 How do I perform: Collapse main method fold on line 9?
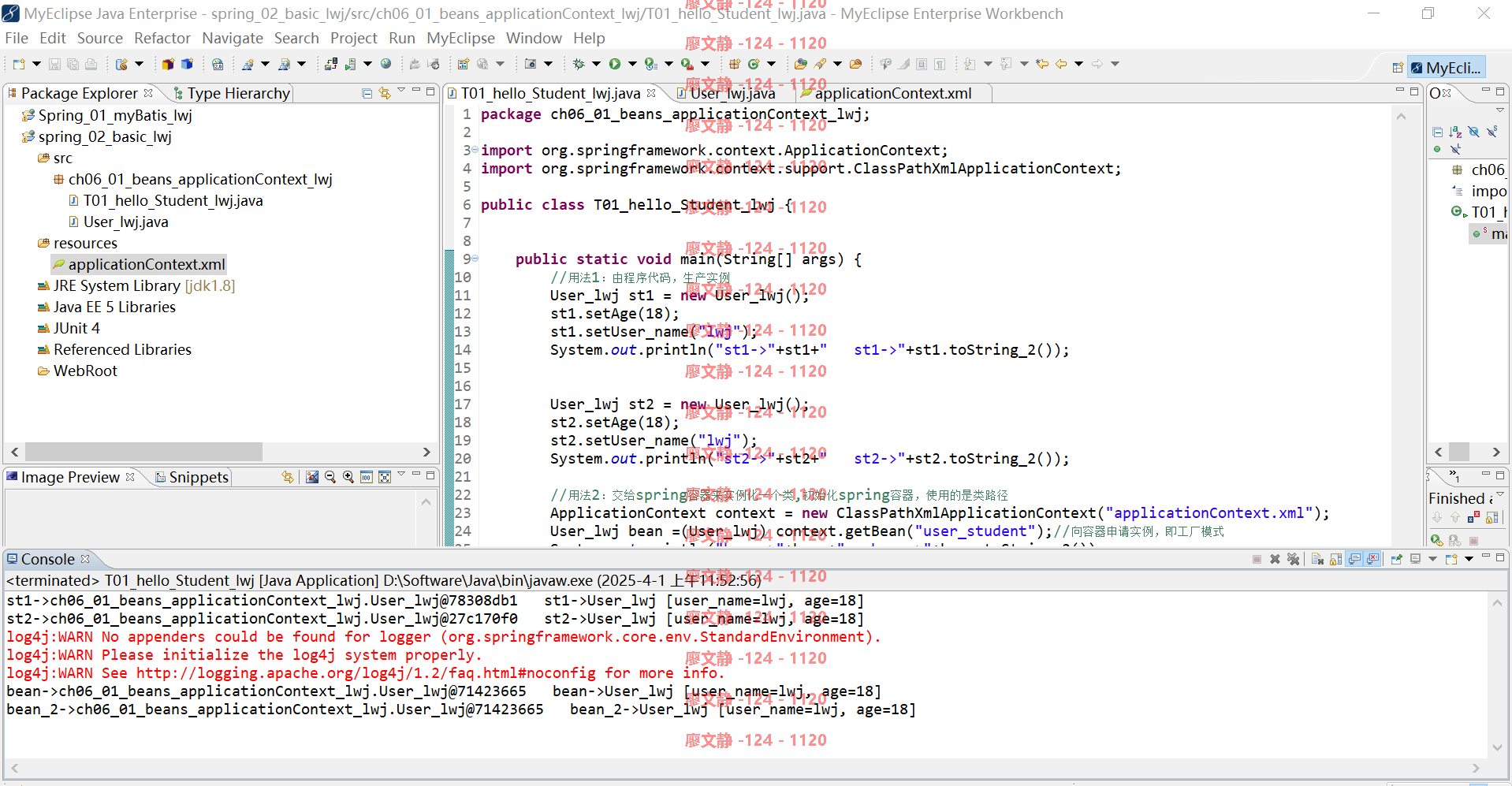[475, 259]
